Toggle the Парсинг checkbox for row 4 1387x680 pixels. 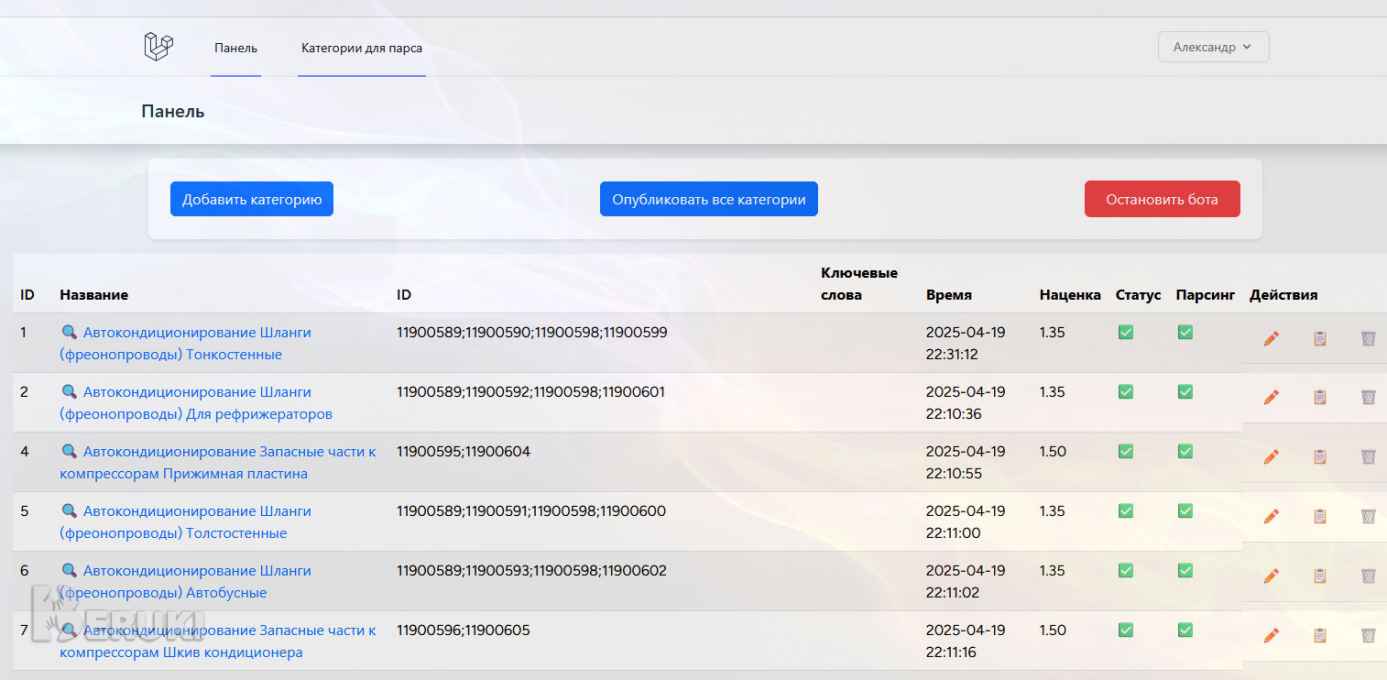pyautogui.click(x=1185, y=452)
